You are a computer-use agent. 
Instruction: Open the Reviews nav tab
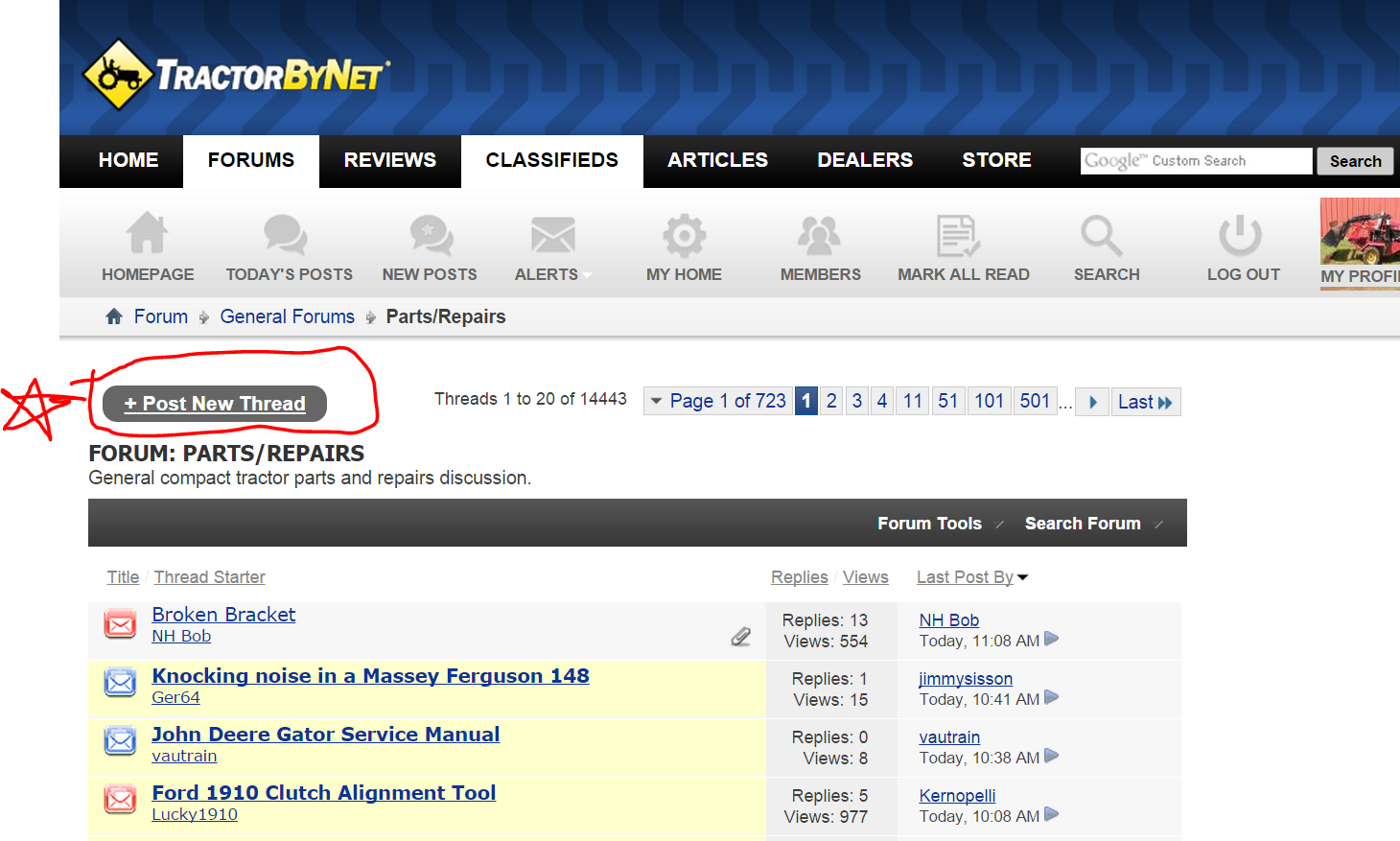(x=389, y=160)
